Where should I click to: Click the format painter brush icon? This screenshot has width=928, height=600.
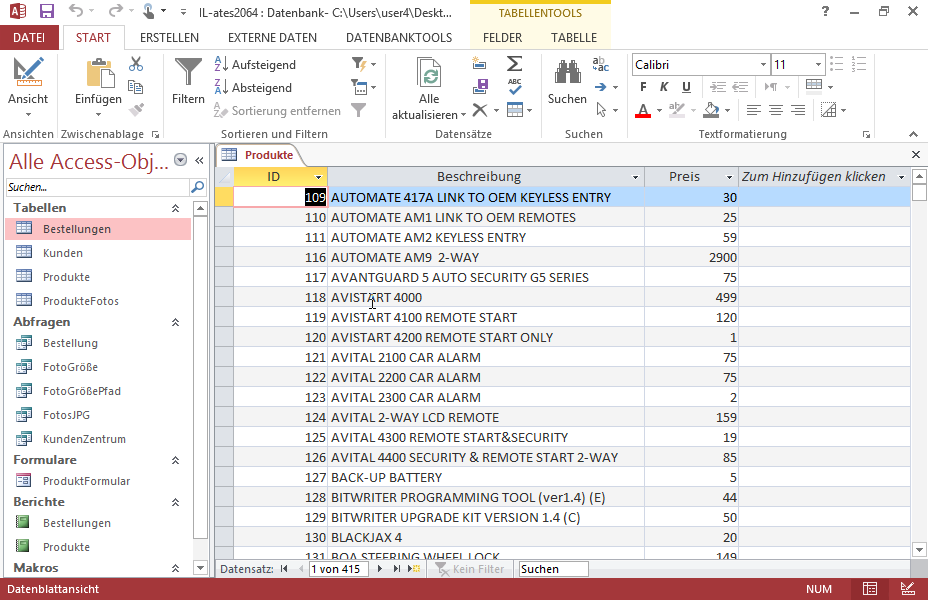136,109
